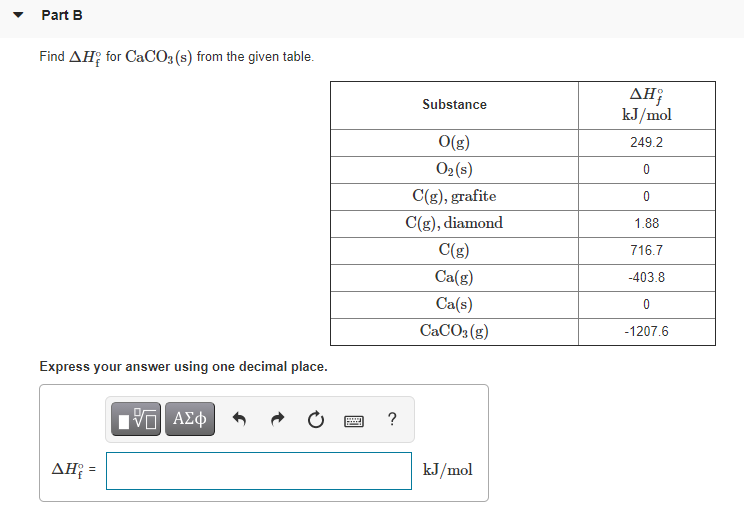
Task: Click the 'Find ΔH°f for CaCO3(s)' question text
Action: pyautogui.click(x=177, y=57)
